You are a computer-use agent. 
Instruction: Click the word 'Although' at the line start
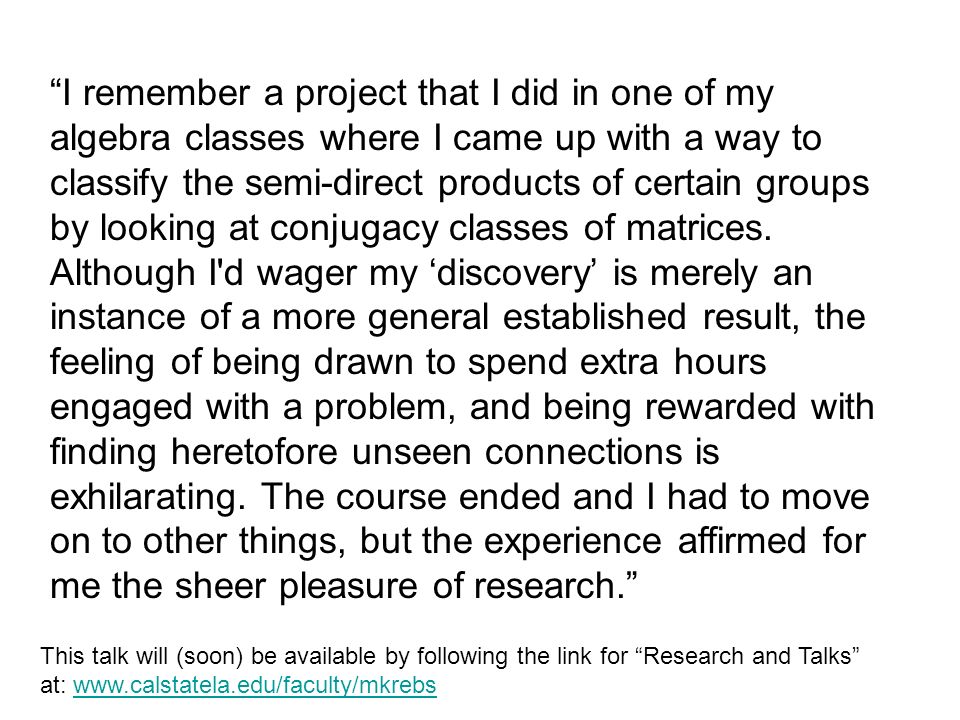[122, 273]
